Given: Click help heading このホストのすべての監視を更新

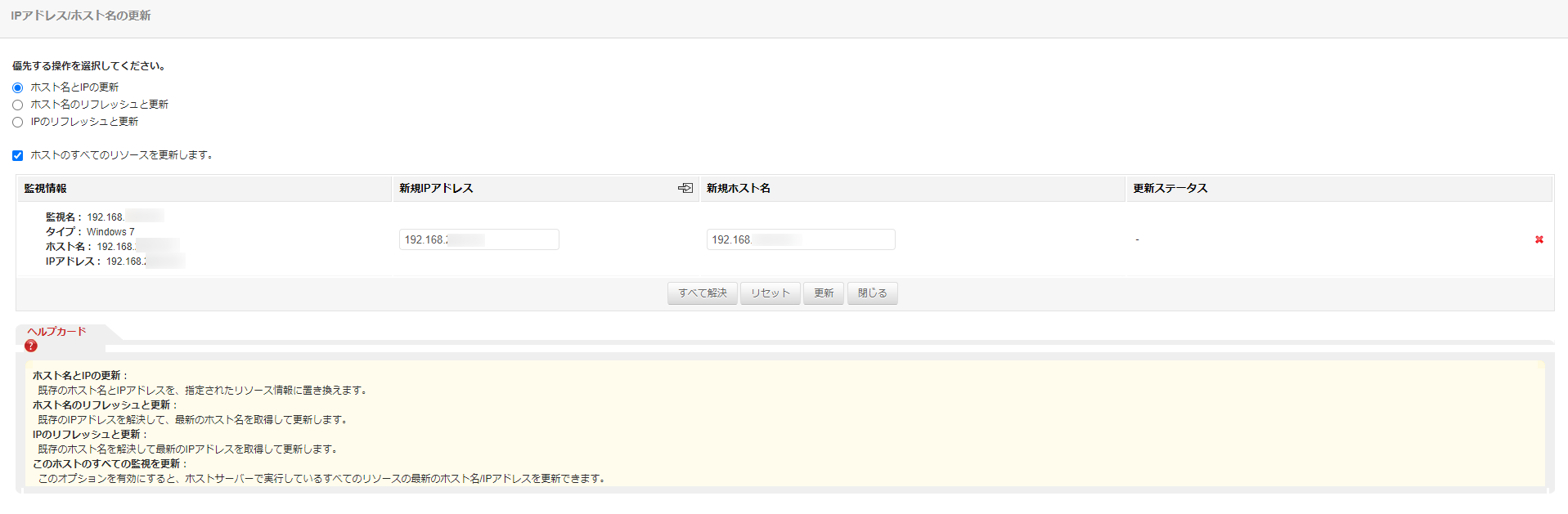Looking at the screenshot, I should [x=110, y=463].
